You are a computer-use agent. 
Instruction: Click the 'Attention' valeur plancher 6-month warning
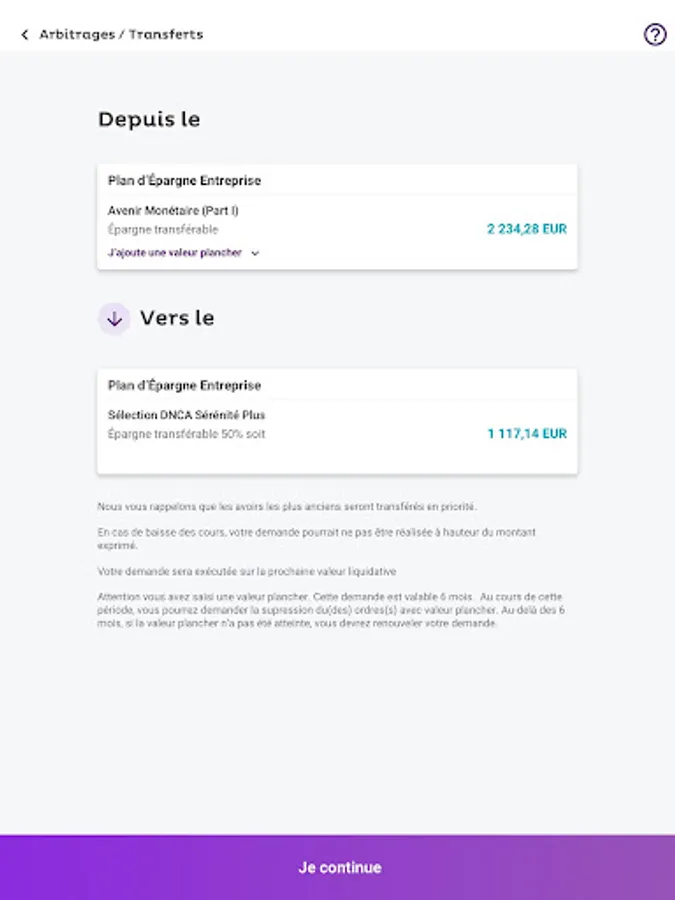pyautogui.click(x=330, y=610)
